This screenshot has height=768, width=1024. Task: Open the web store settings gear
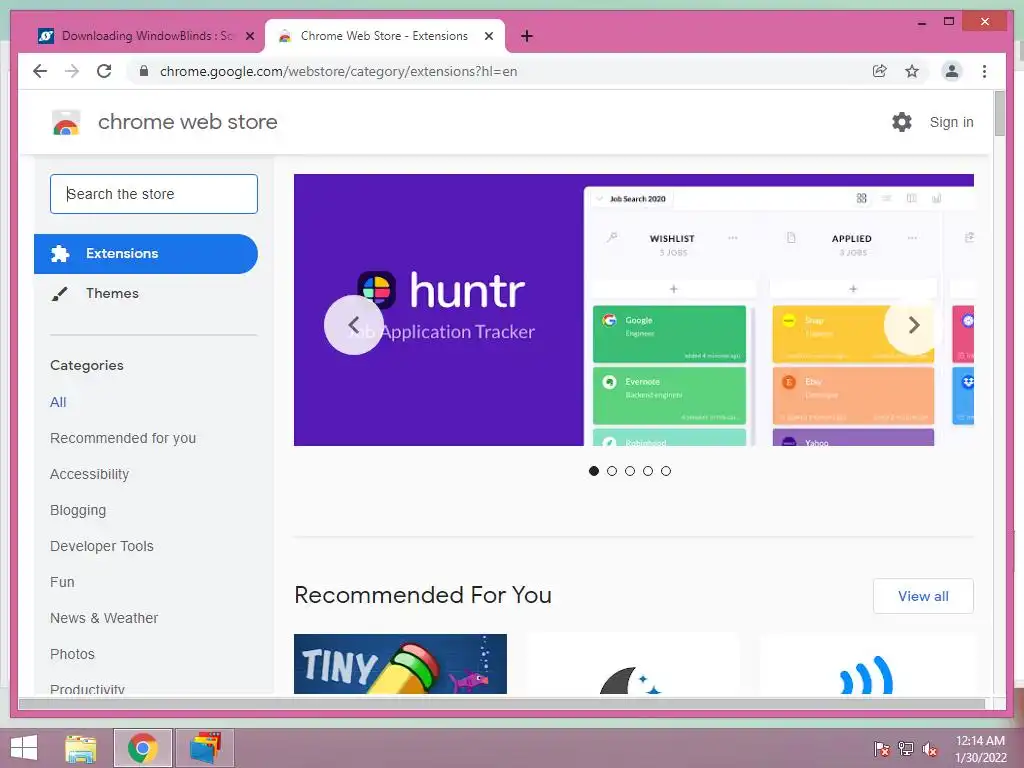pyautogui.click(x=902, y=121)
